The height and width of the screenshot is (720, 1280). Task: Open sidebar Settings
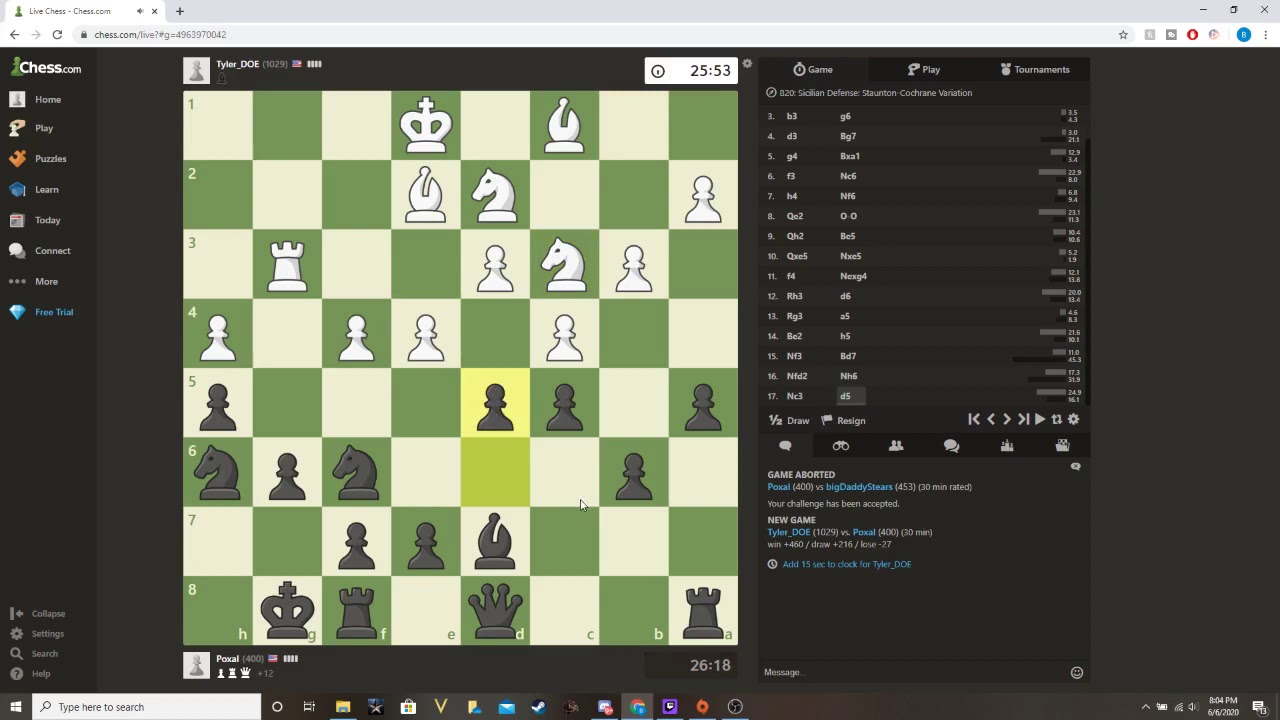click(x=37, y=633)
